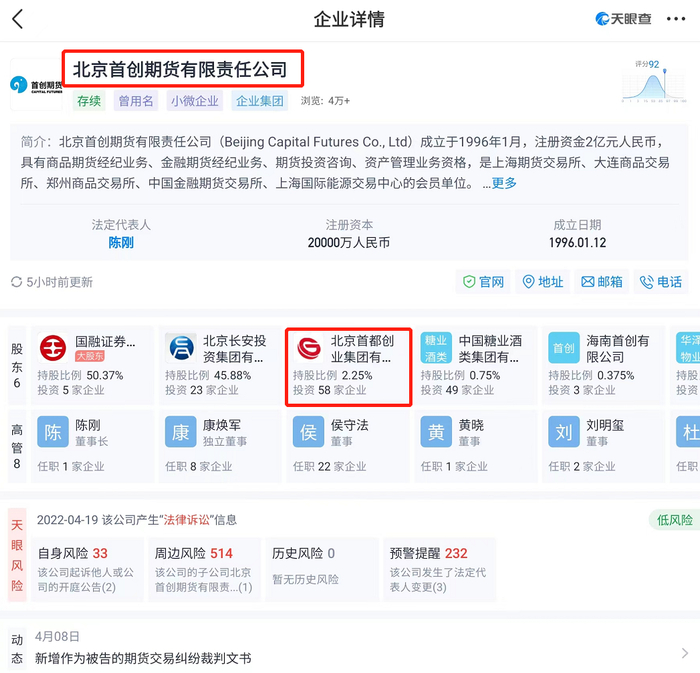This screenshot has width=700, height=673.
Task: Open the 地址 address button
Action: (x=542, y=282)
